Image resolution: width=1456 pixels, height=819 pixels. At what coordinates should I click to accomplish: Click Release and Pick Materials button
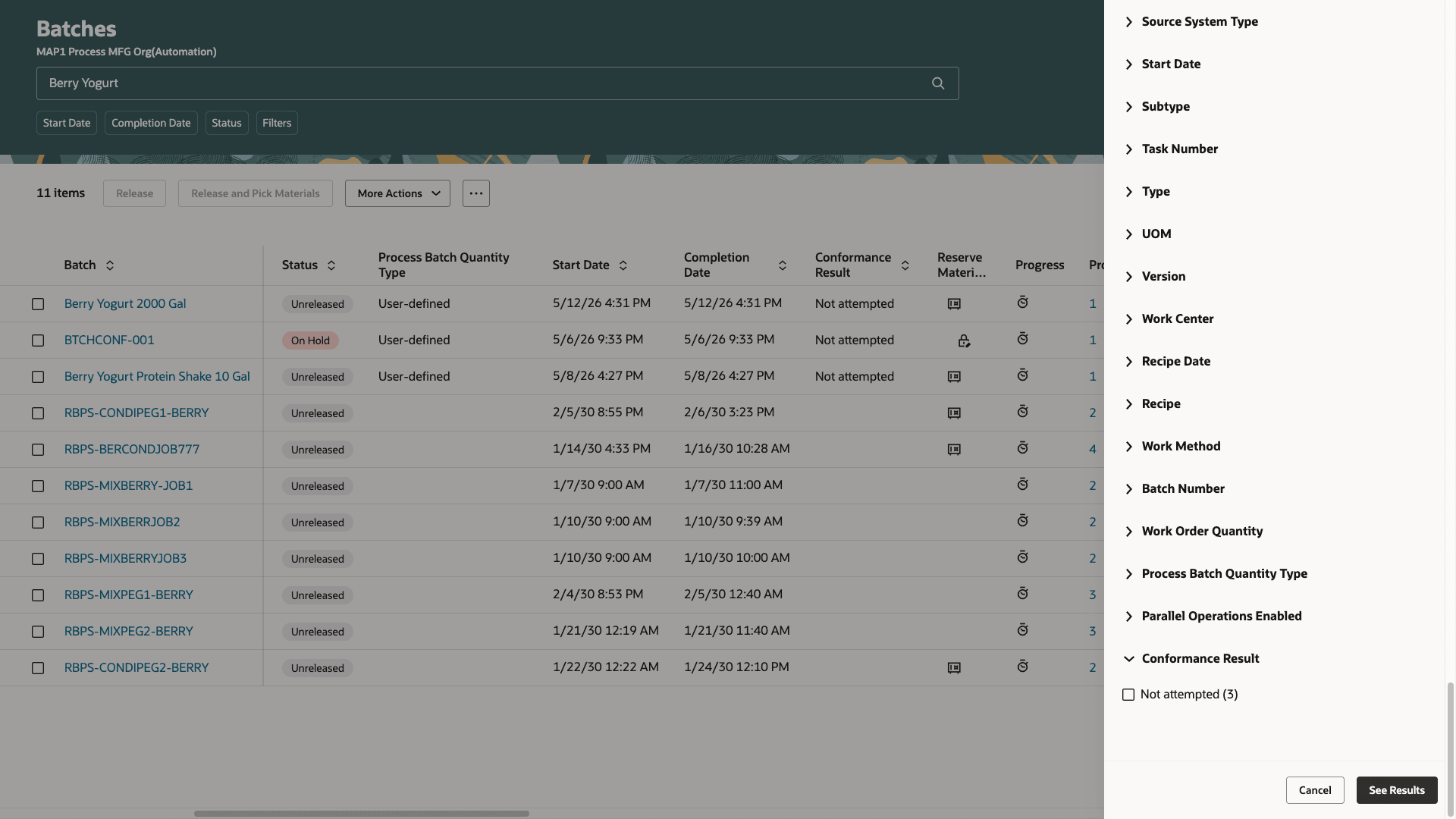pos(256,193)
